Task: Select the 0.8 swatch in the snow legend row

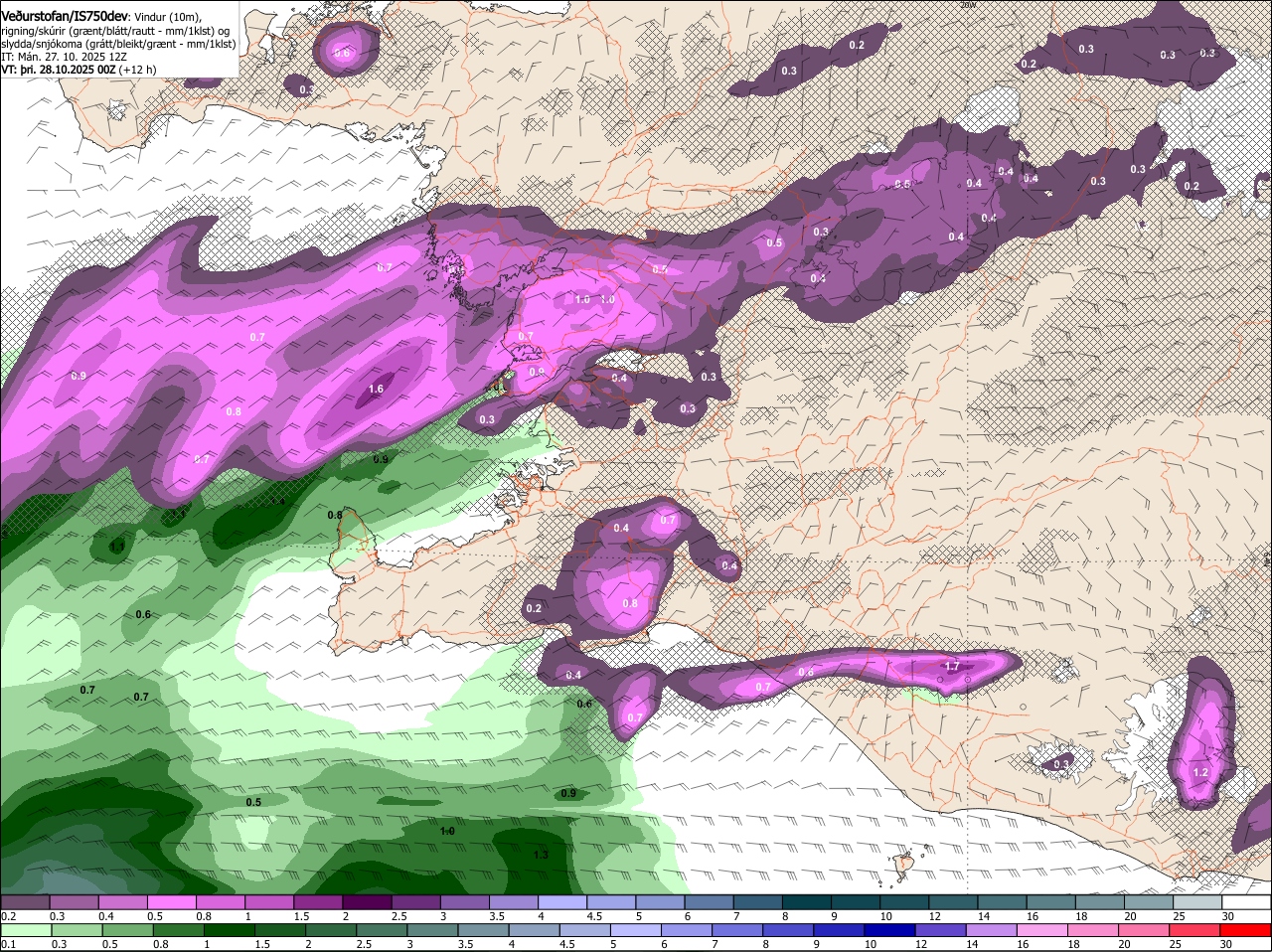Action: coord(220,902)
